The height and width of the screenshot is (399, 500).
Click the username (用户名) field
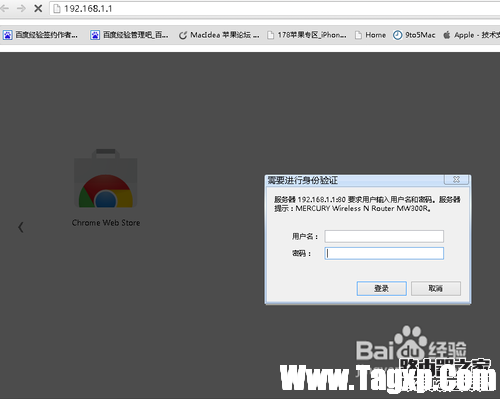384,236
